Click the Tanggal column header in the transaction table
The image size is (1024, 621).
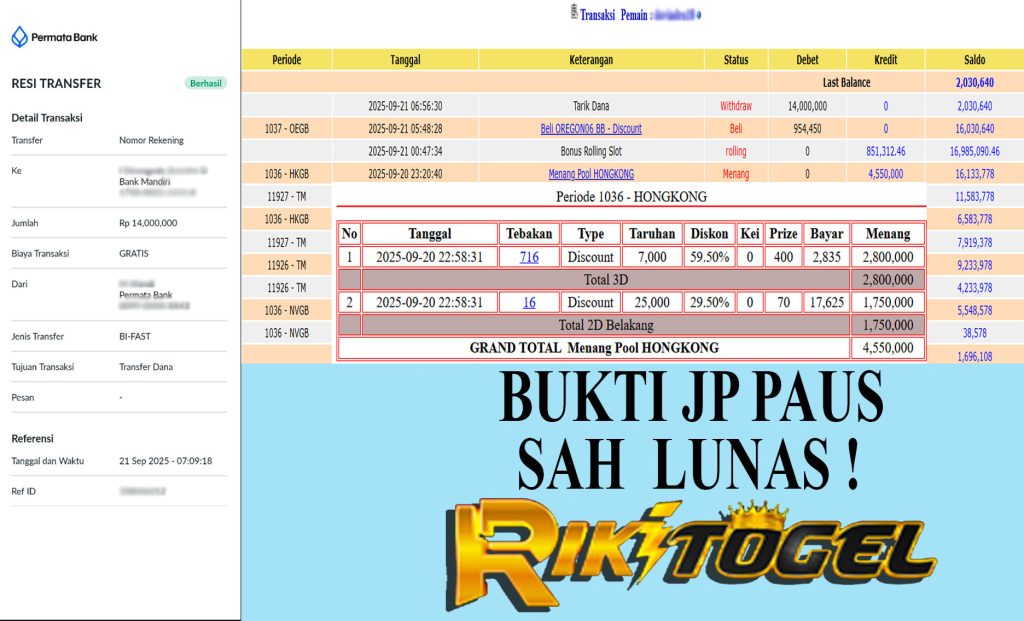[x=405, y=60]
